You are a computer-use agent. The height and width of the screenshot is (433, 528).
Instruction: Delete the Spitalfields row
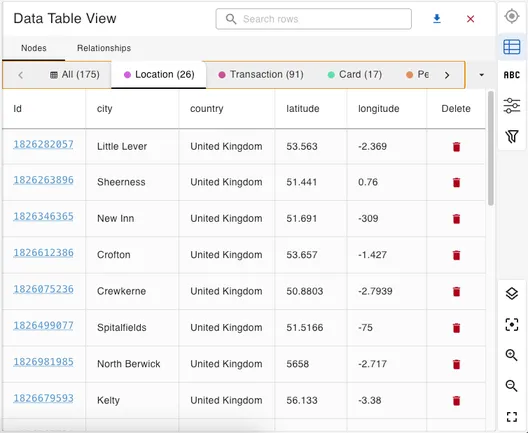(456, 328)
